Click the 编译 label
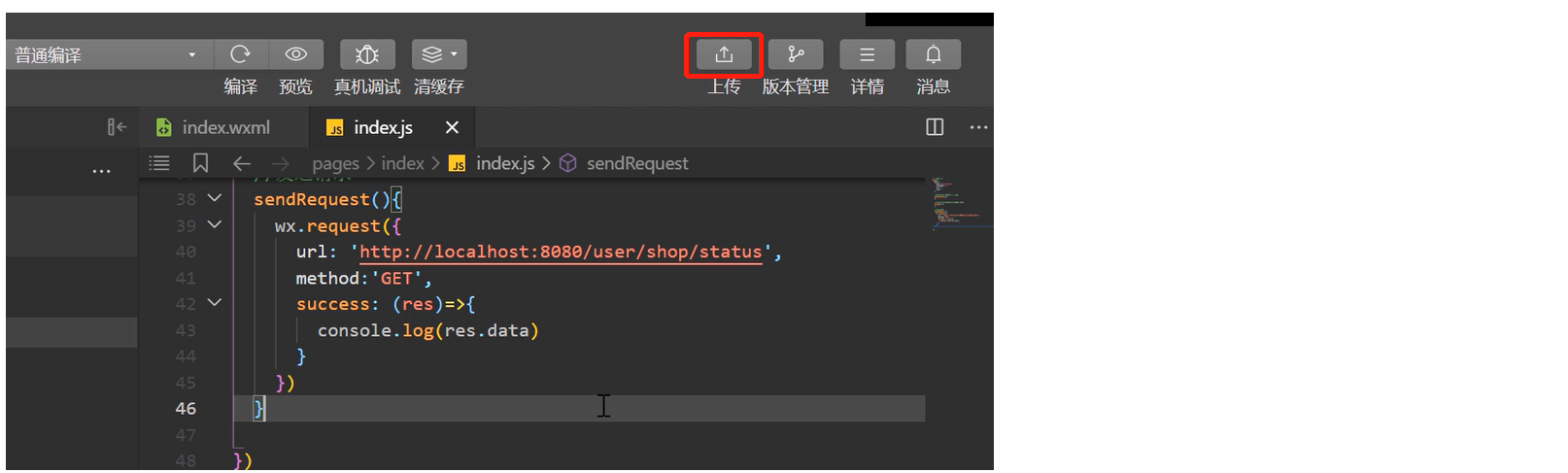 pos(240,86)
